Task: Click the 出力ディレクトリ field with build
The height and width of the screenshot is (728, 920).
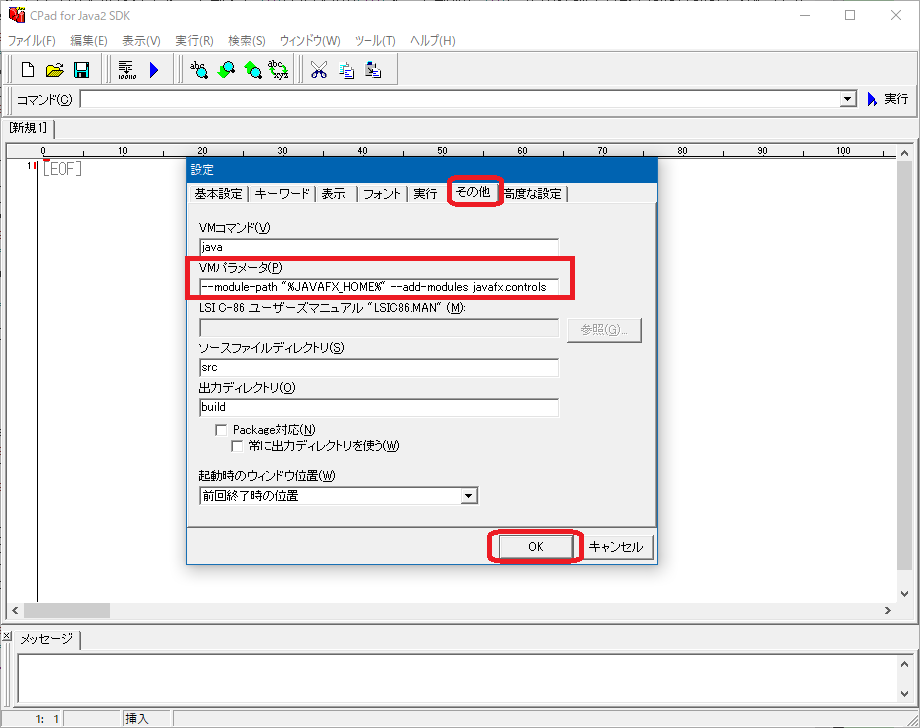Action: (379, 407)
